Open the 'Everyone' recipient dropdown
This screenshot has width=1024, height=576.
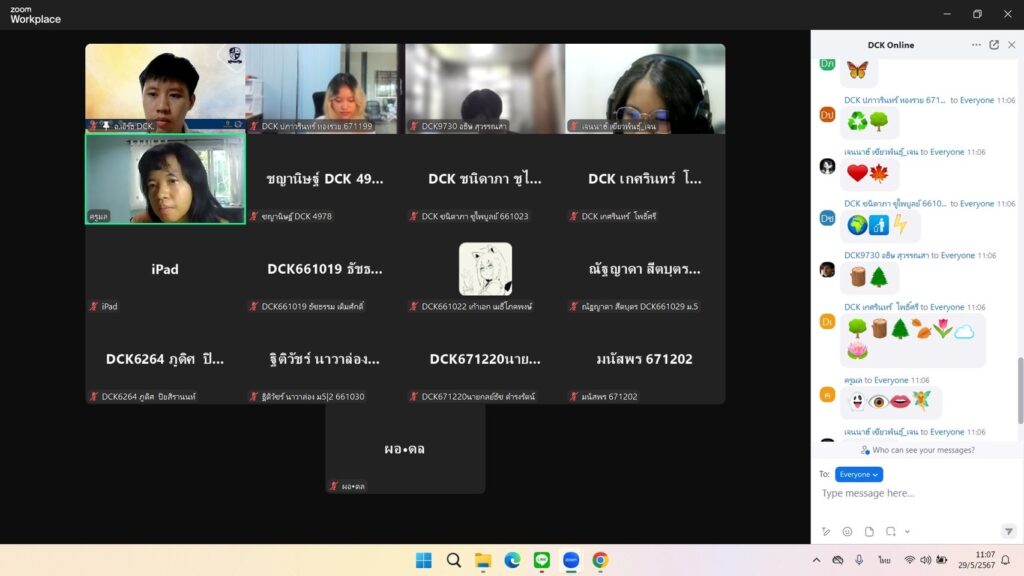click(x=859, y=474)
